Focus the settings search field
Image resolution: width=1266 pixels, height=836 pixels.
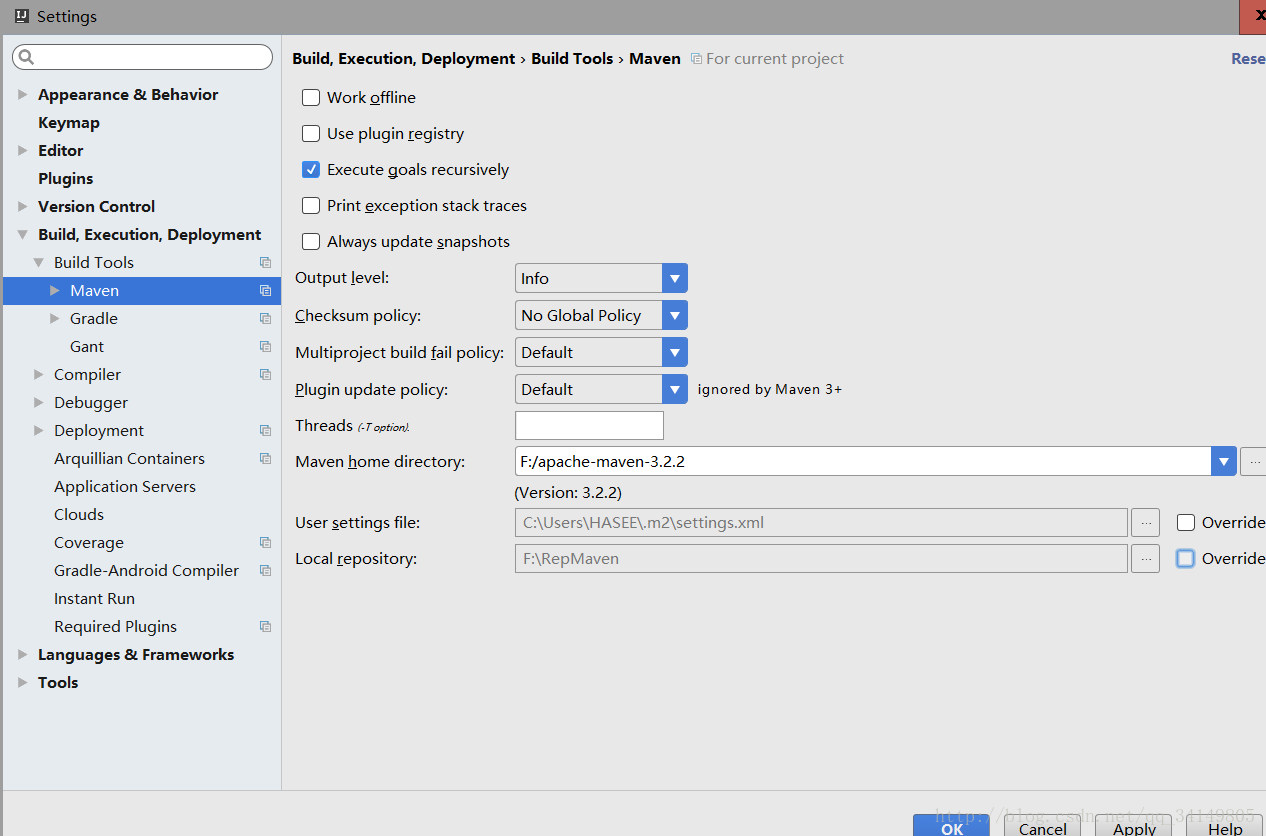142,57
